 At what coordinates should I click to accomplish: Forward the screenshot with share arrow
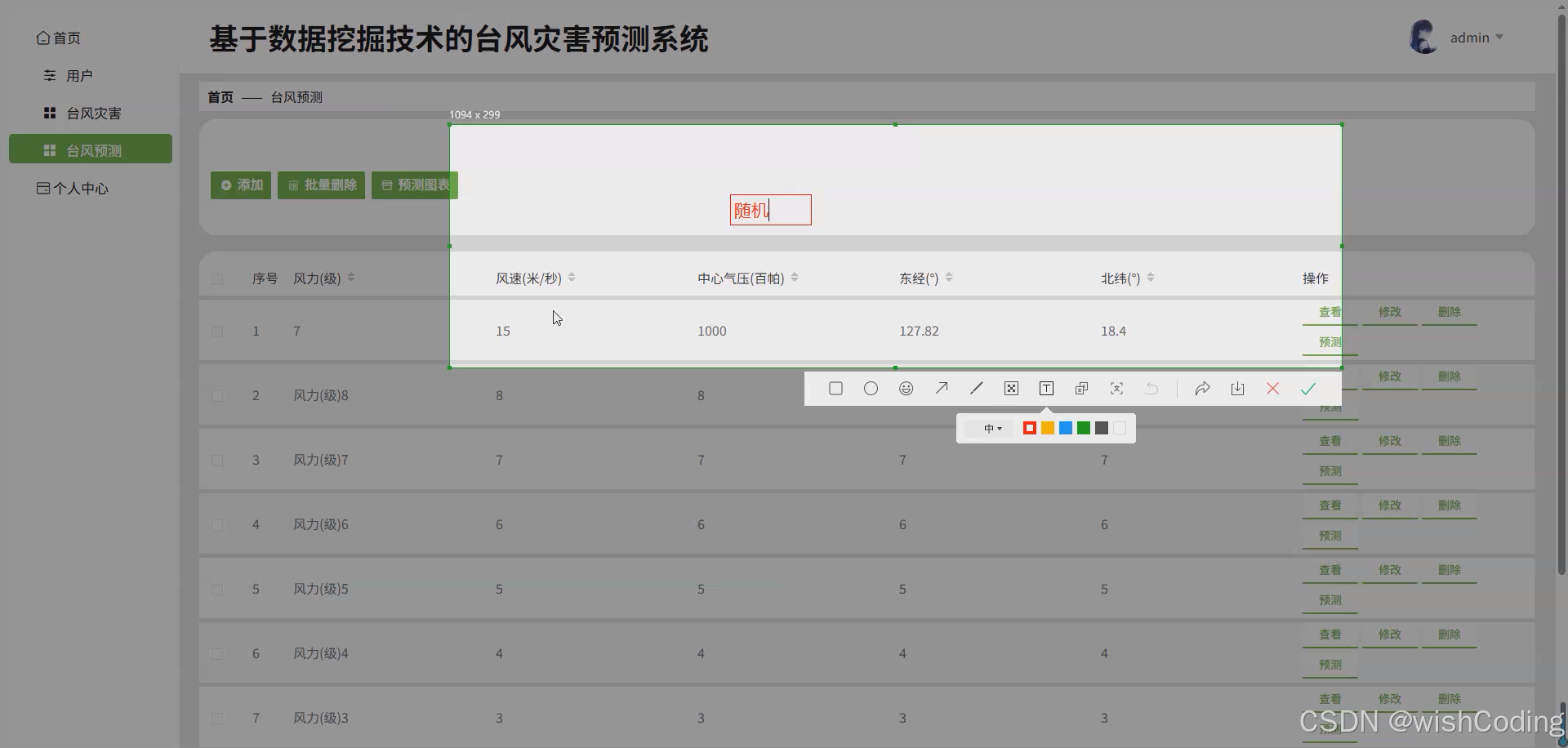pos(1202,389)
